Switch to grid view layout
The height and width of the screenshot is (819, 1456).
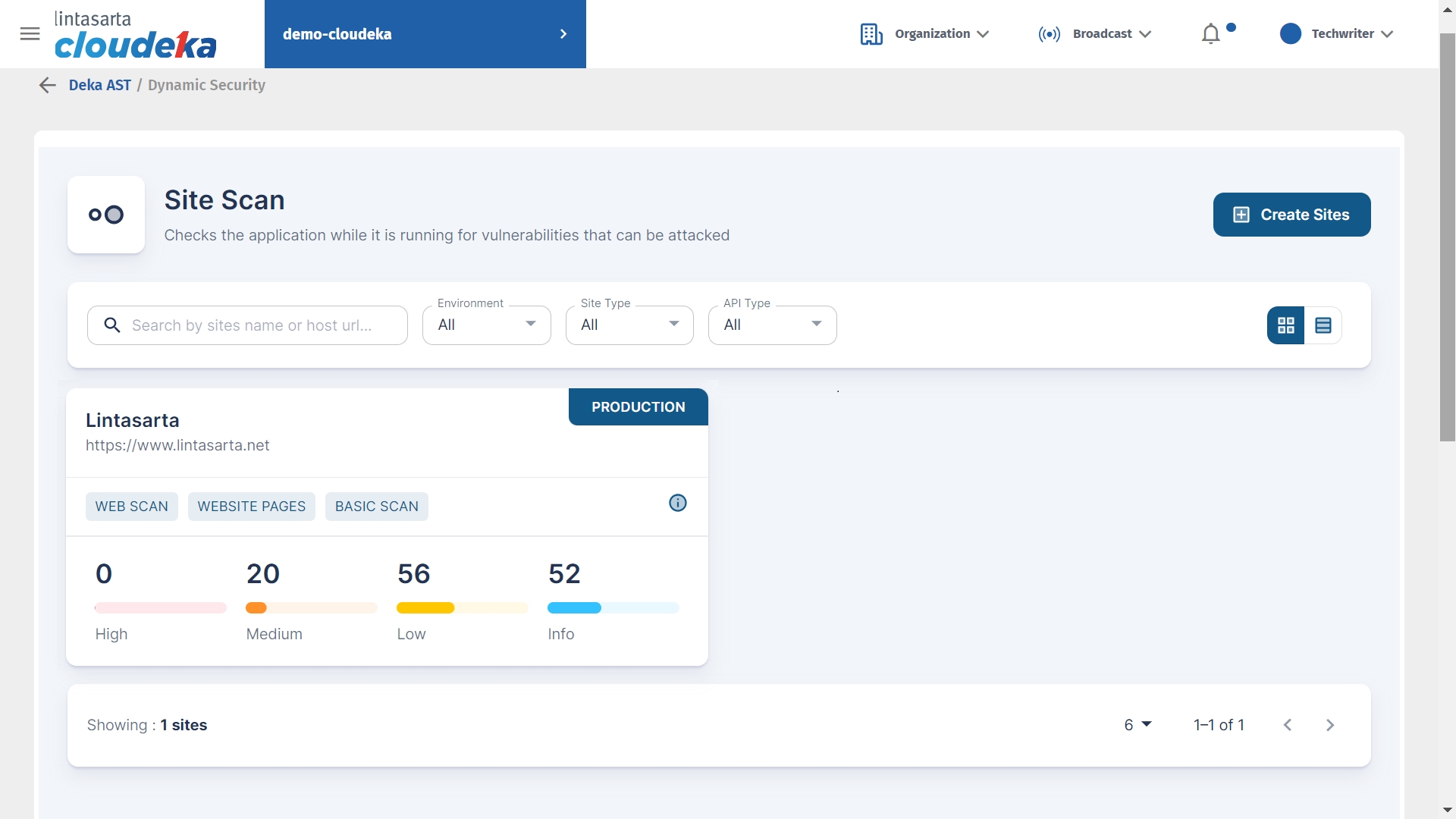pyautogui.click(x=1285, y=325)
